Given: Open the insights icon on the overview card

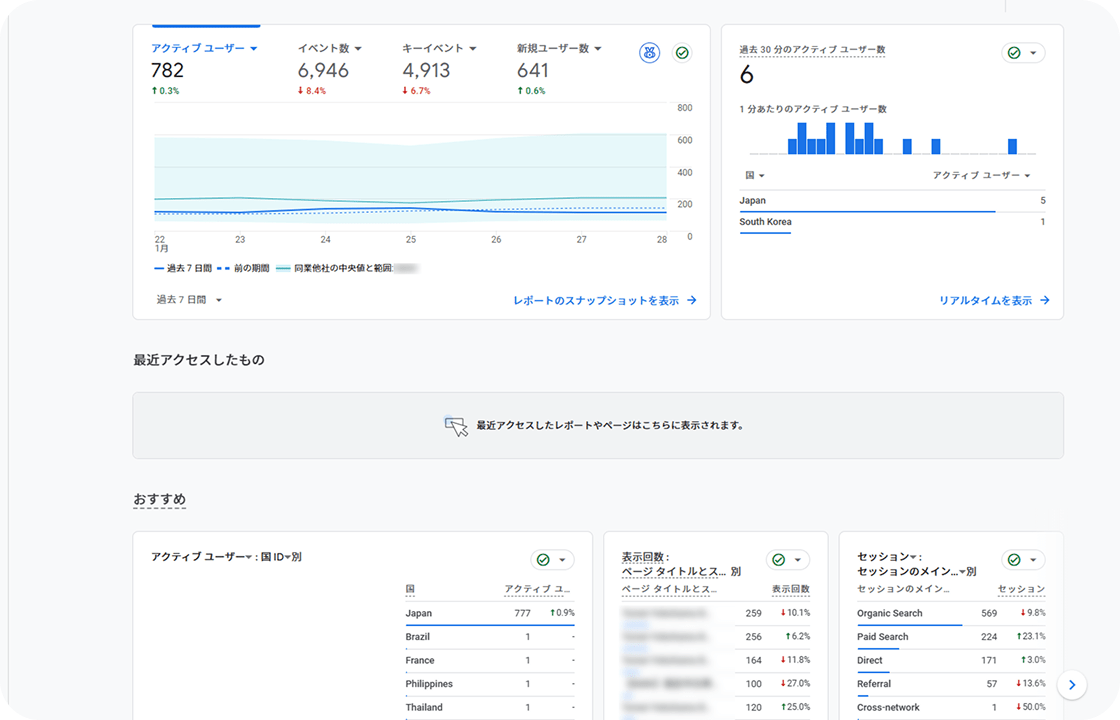Looking at the screenshot, I should [650, 53].
